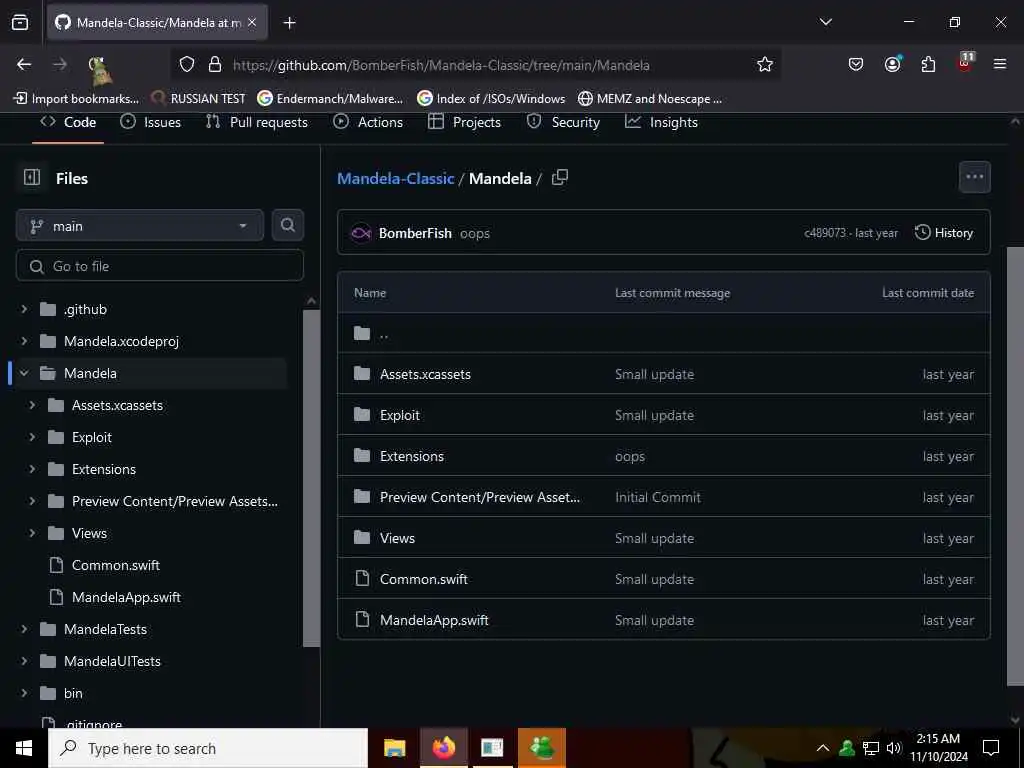Open the notification center icon
Image resolution: width=1024 pixels, height=768 pixels.
pyautogui.click(x=991, y=748)
